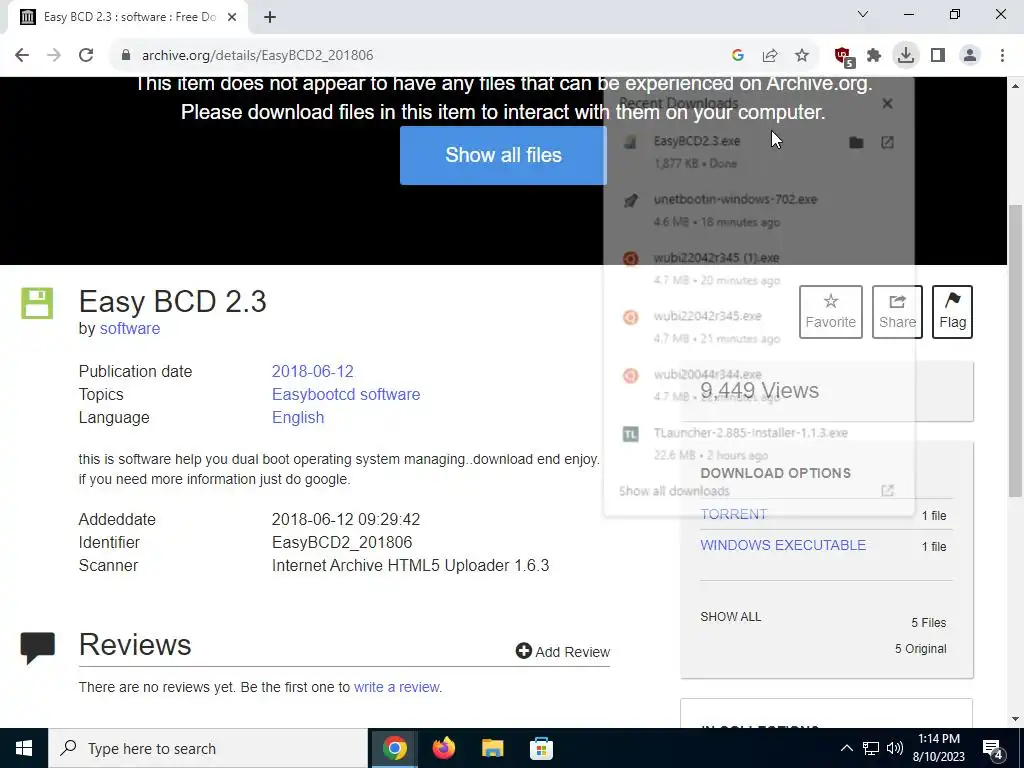Click the Show all files button
This screenshot has height=768, width=1024.
click(504, 155)
